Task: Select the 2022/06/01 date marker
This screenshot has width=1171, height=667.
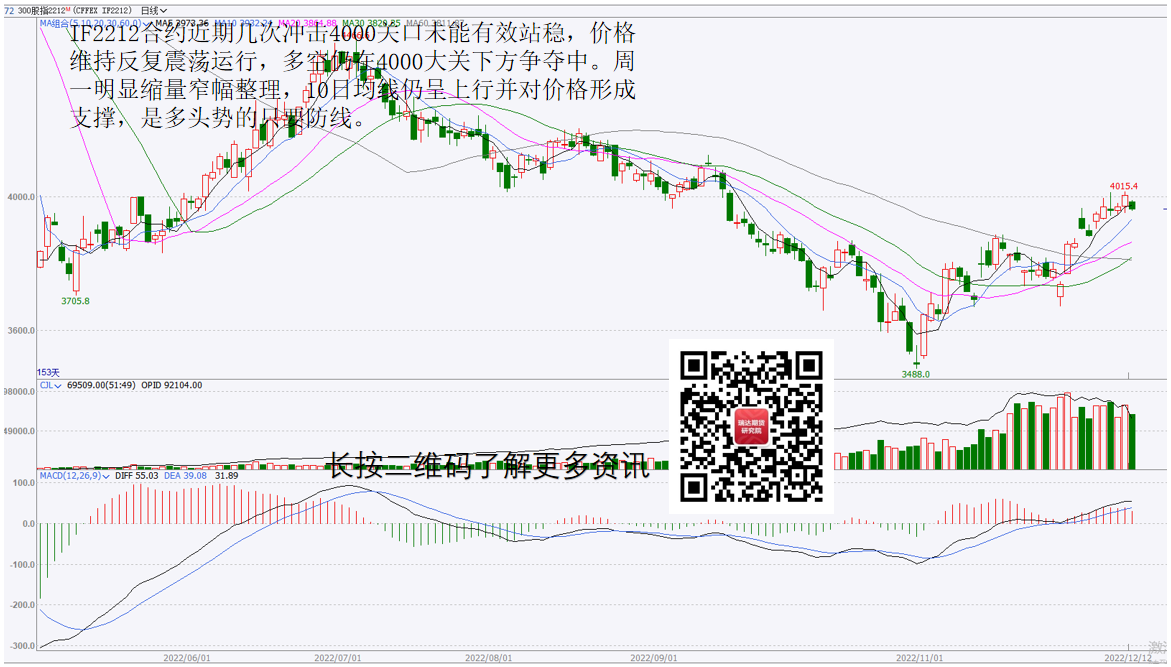Action: pos(187,659)
